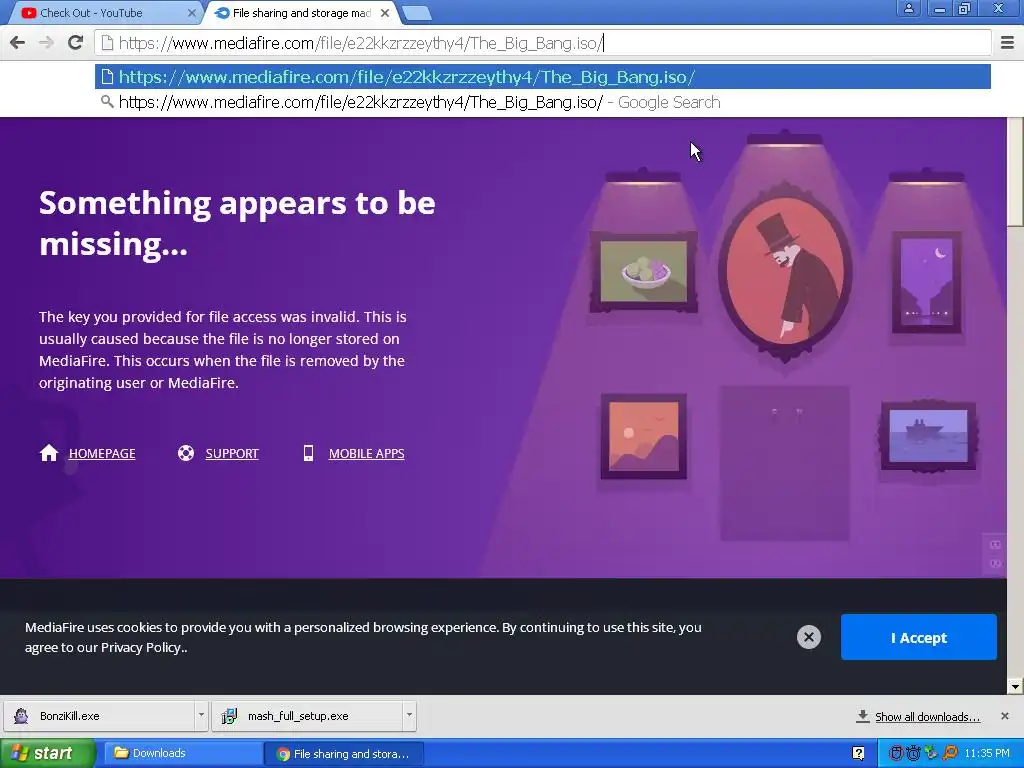
Task: Click the BonziKill.exe download icon
Action: coord(21,716)
